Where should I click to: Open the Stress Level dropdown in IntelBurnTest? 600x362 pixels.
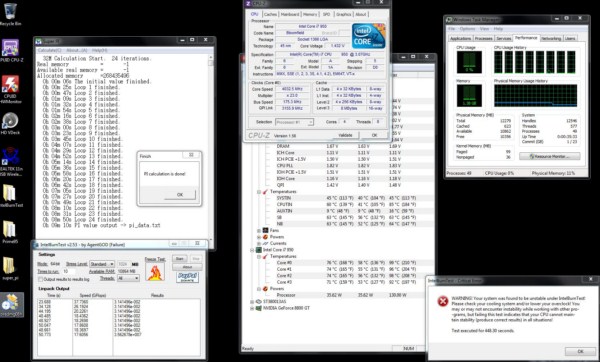coord(101,264)
